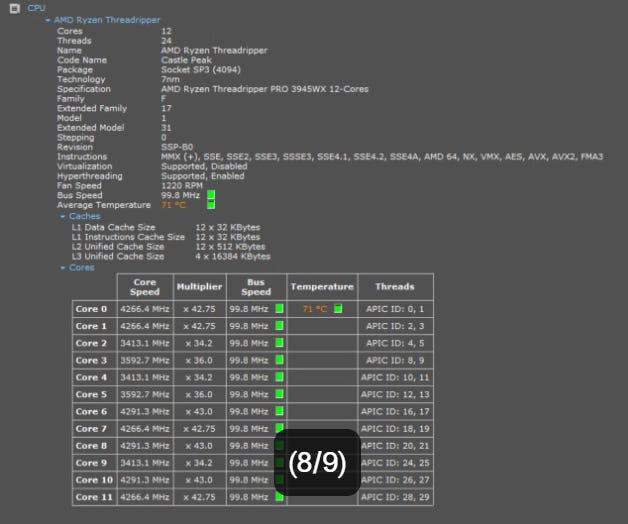This screenshot has height=524, width=628.
Task: Click Core 0 bus speed green indicator
Action: pyautogui.click(x=280, y=308)
